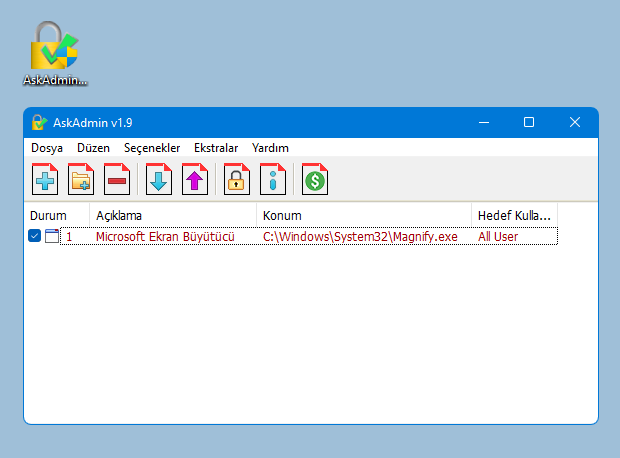The height and width of the screenshot is (458, 620).
Task: Click the remove (red minus) toolbar icon
Action: [x=117, y=179]
